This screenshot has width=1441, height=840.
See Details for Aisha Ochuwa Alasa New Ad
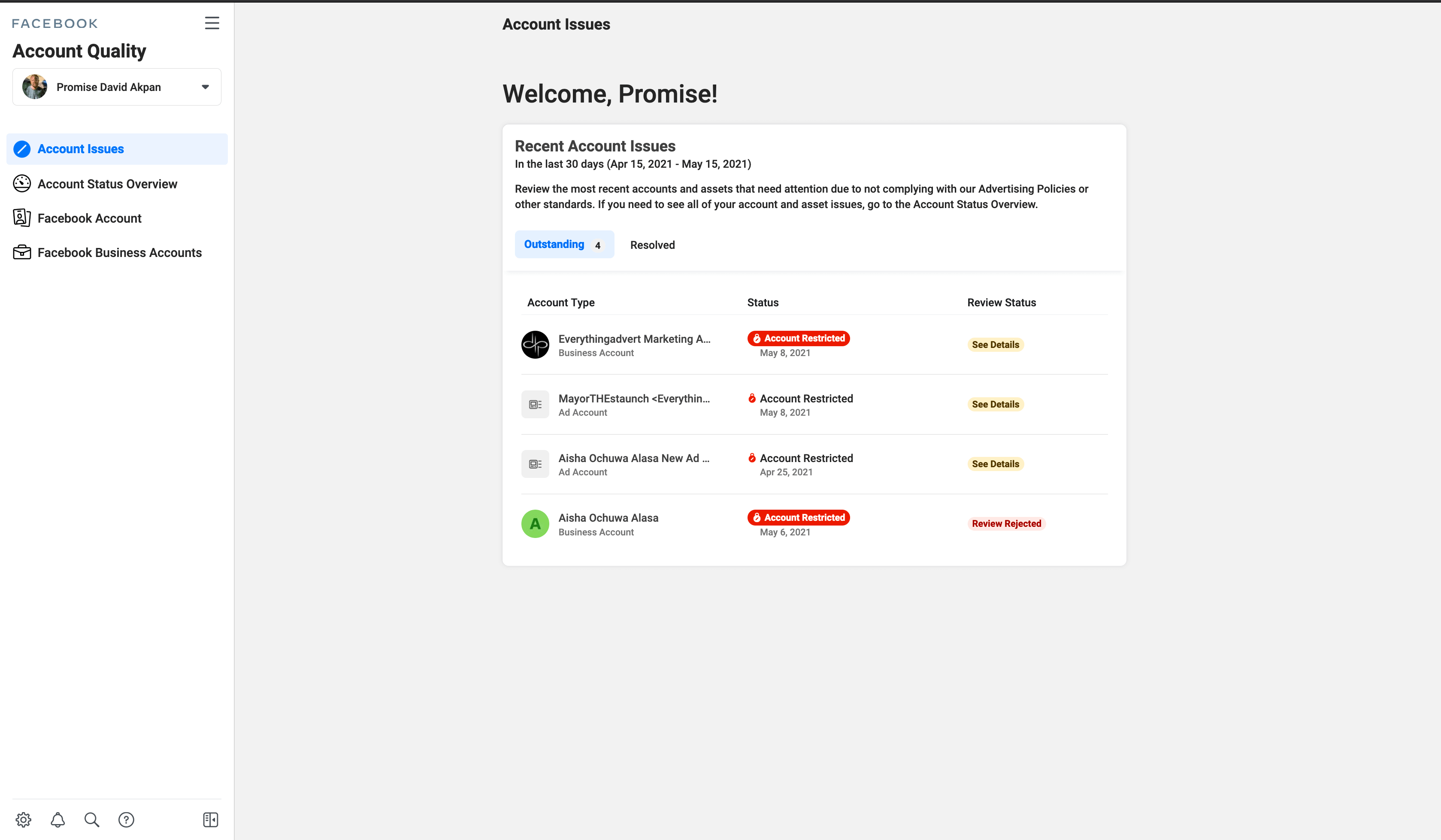click(x=996, y=464)
